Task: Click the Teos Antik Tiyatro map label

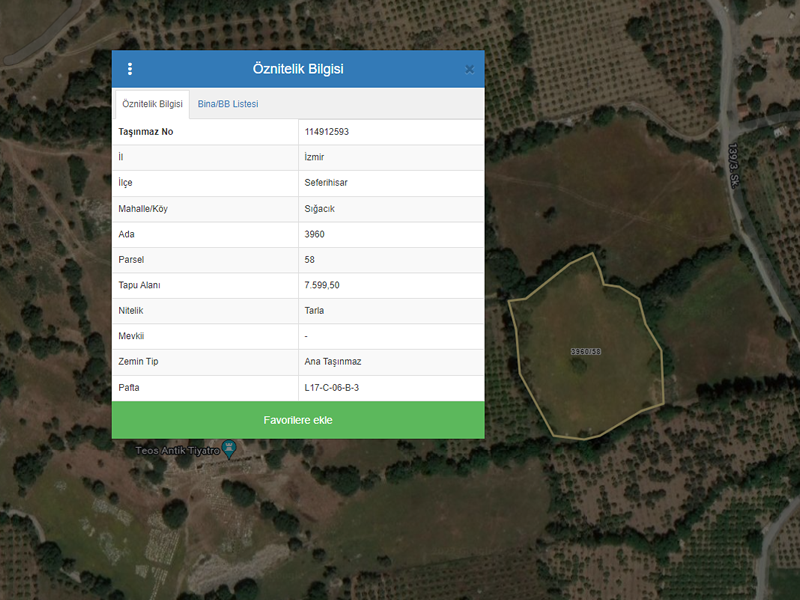Action: point(178,452)
